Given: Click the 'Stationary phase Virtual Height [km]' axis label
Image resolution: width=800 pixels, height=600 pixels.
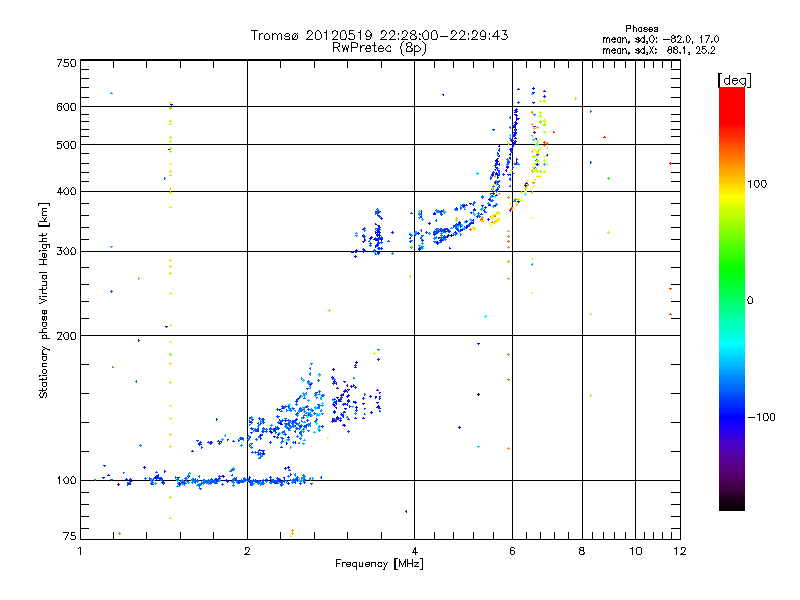Looking at the screenshot, I should (43, 301).
